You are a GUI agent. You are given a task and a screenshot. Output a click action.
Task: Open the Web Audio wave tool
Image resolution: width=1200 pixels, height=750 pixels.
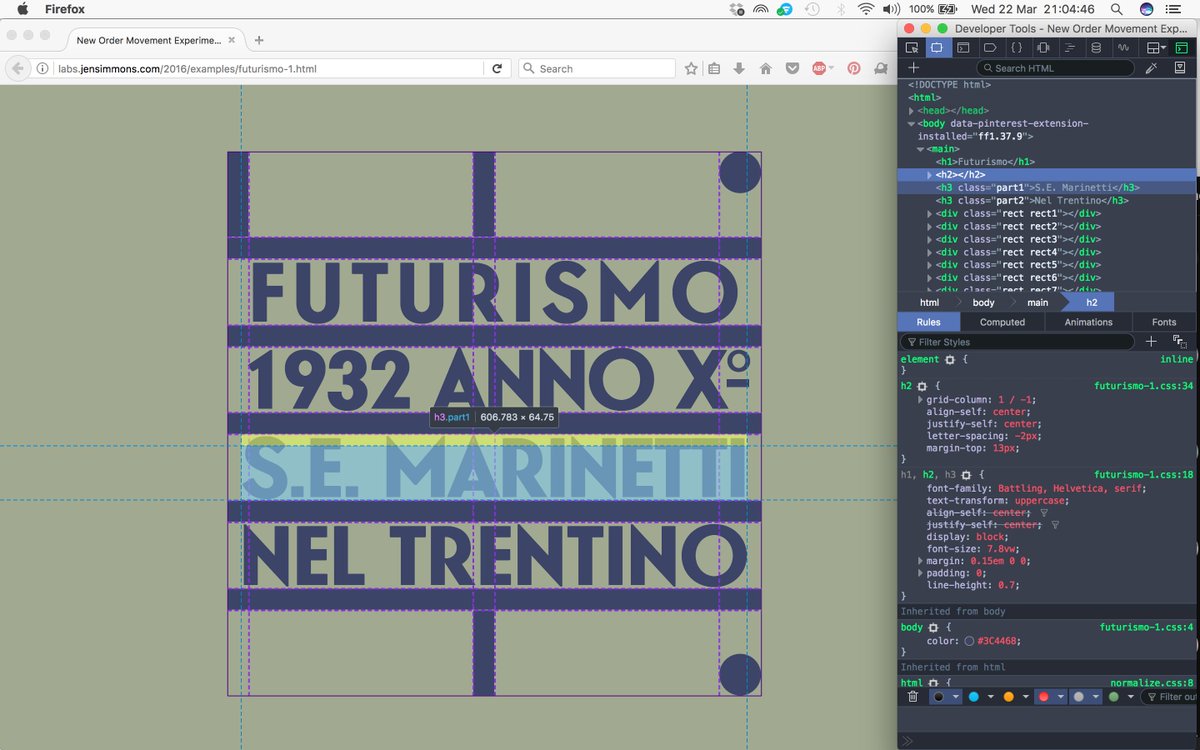click(x=1122, y=48)
